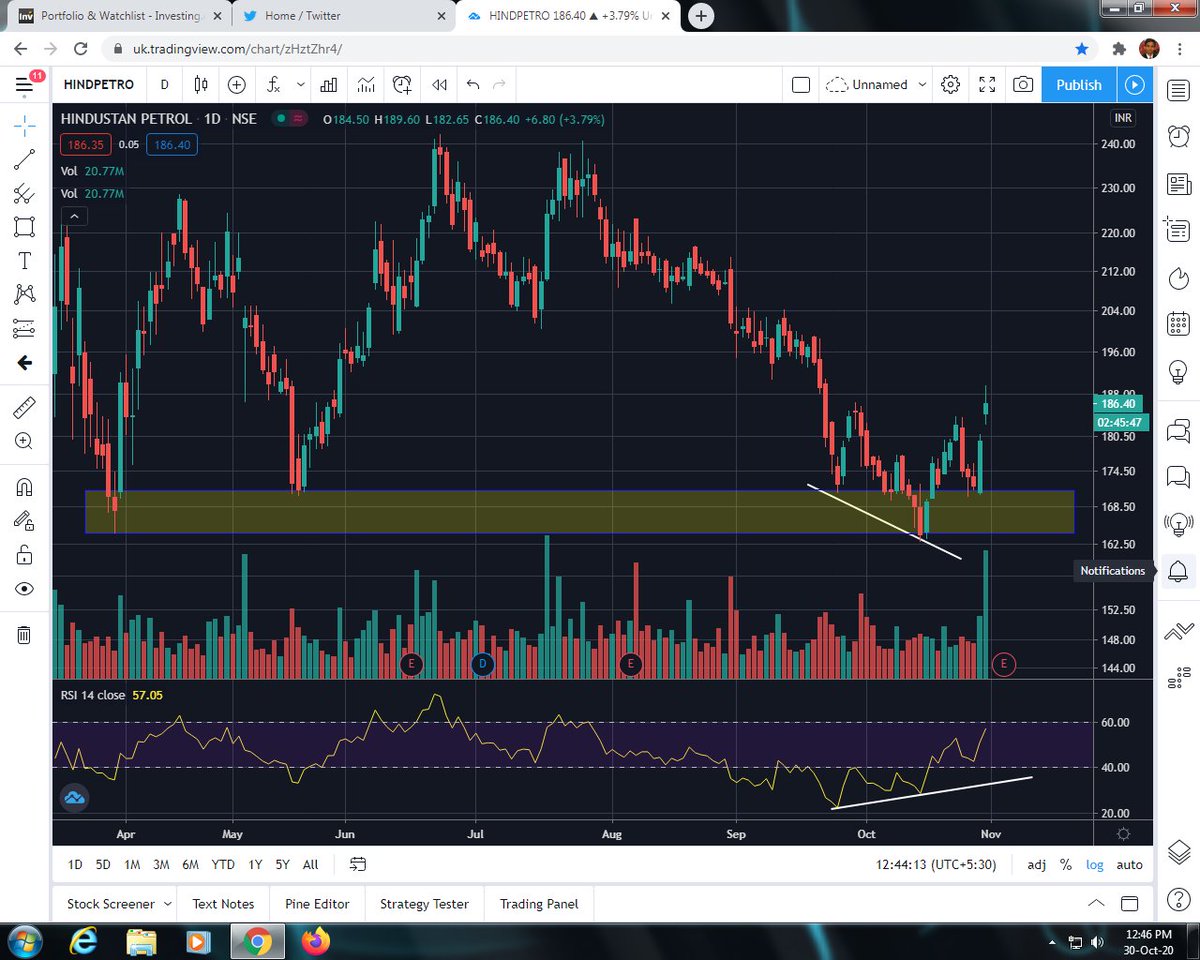The image size is (1200, 960).
Task: Collapse the bottom panel with the caret
Action: pos(1097,904)
